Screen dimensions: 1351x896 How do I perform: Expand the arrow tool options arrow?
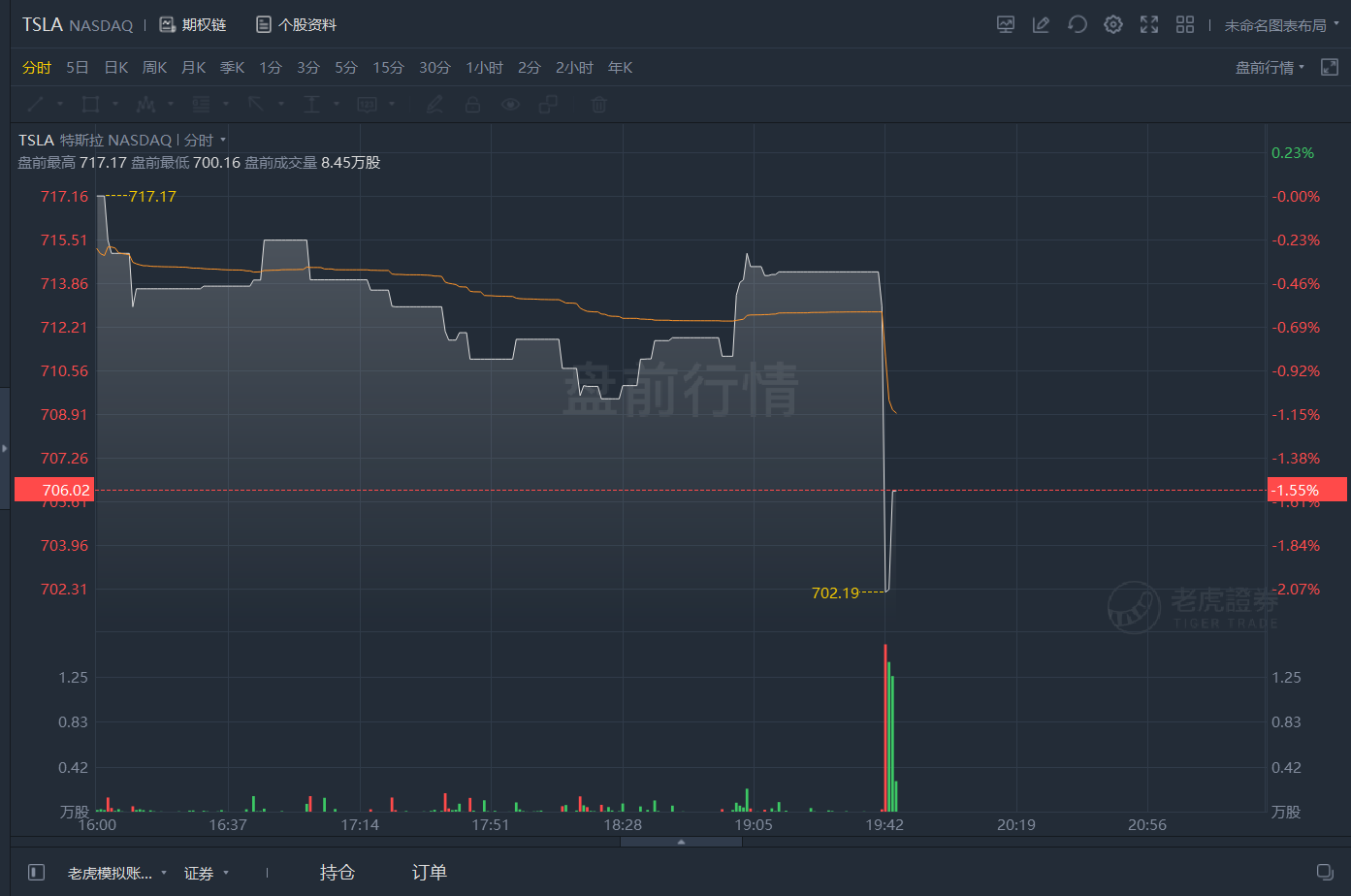coord(281,104)
